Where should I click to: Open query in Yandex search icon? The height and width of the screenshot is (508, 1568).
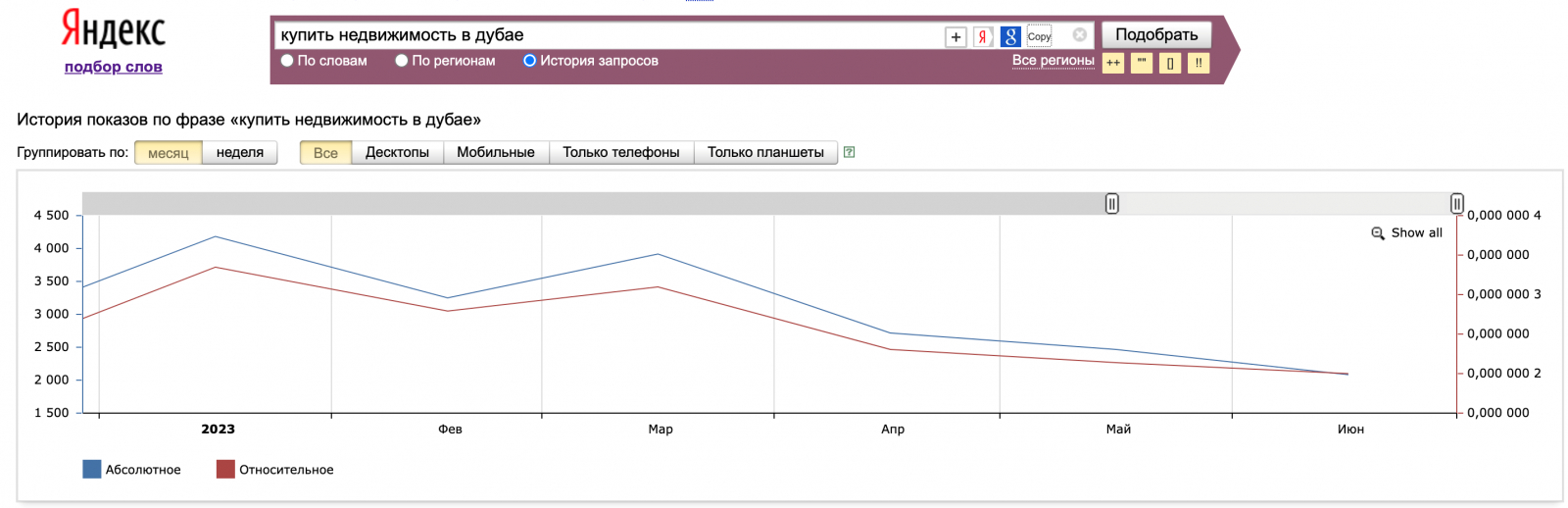(983, 37)
